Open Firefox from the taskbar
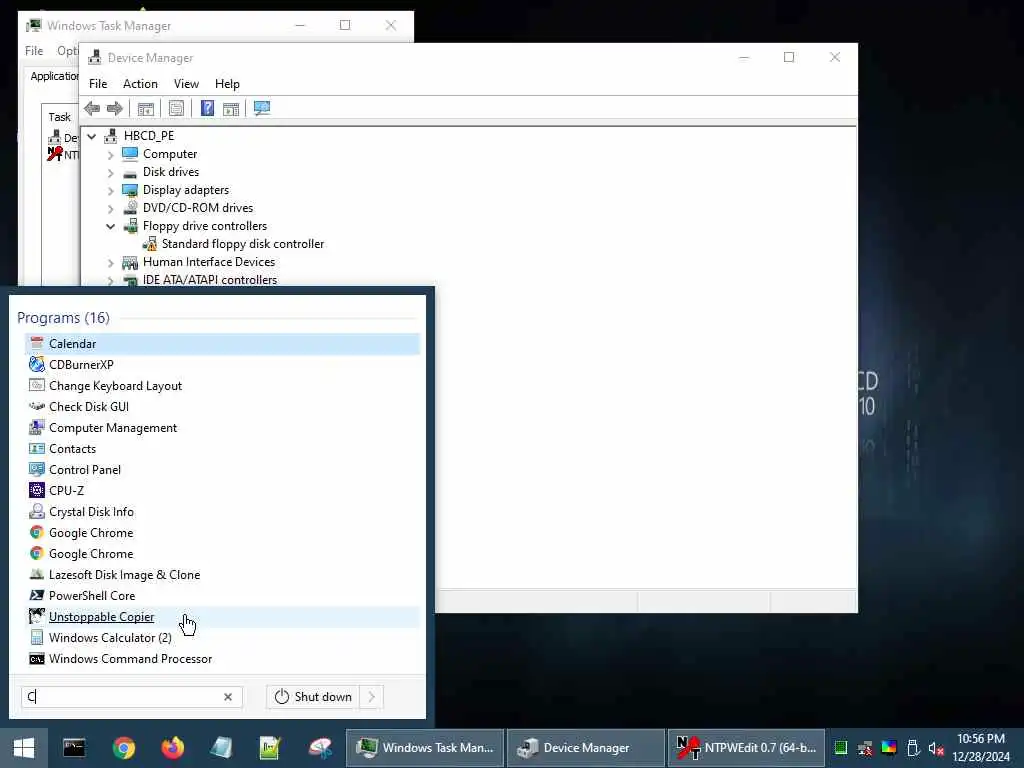Viewport: 1024px width, 768px height. [x=172, y=748]
